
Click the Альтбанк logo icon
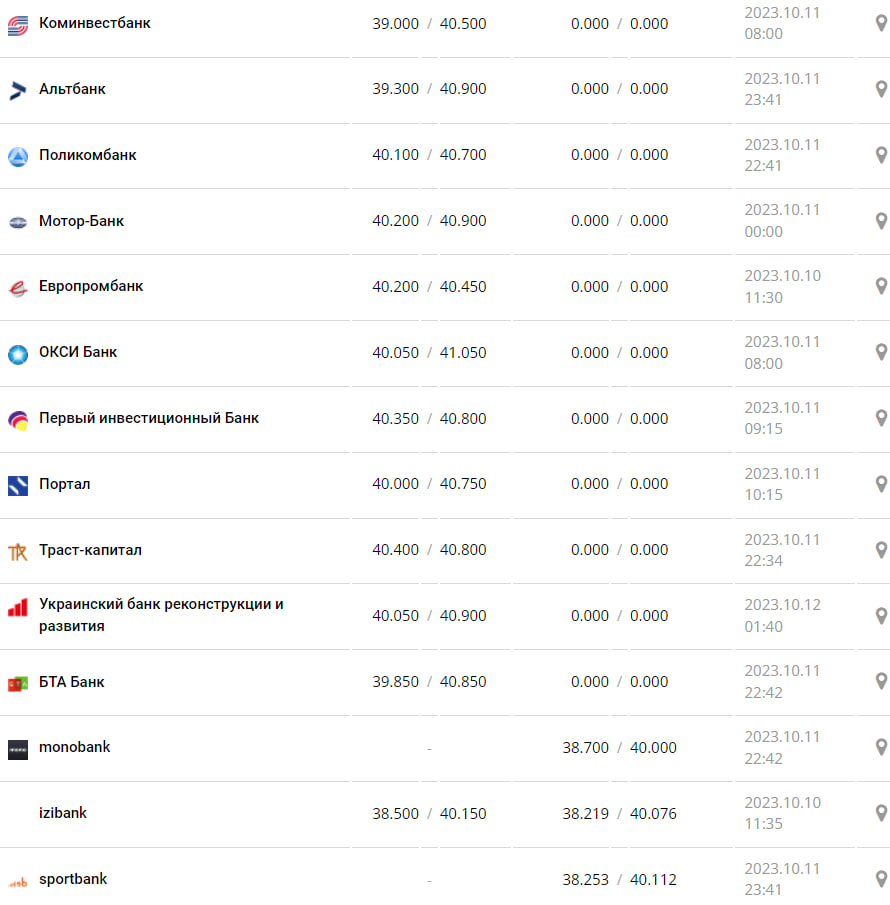(18, 91)
